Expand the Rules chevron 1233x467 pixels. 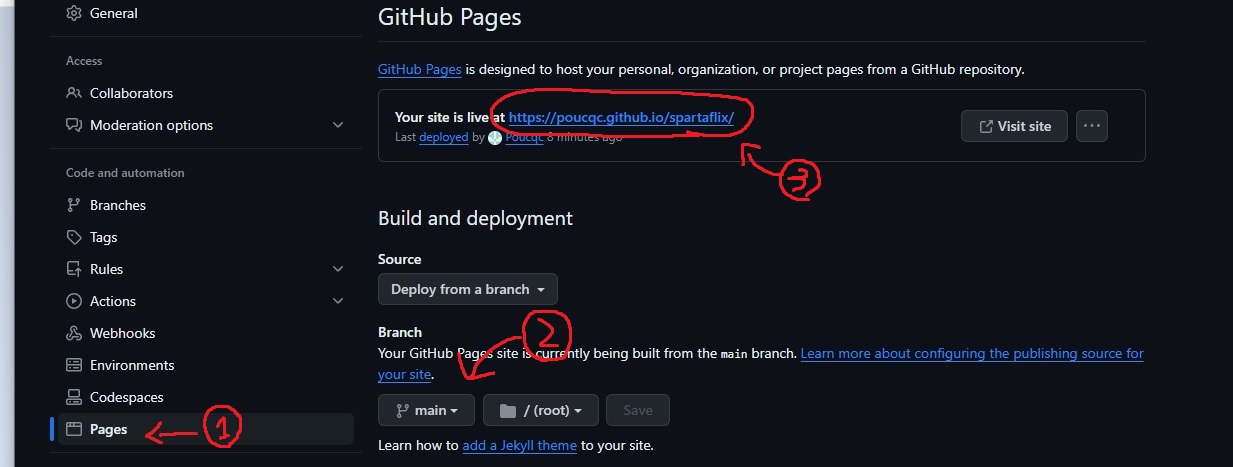coord(338,269)
